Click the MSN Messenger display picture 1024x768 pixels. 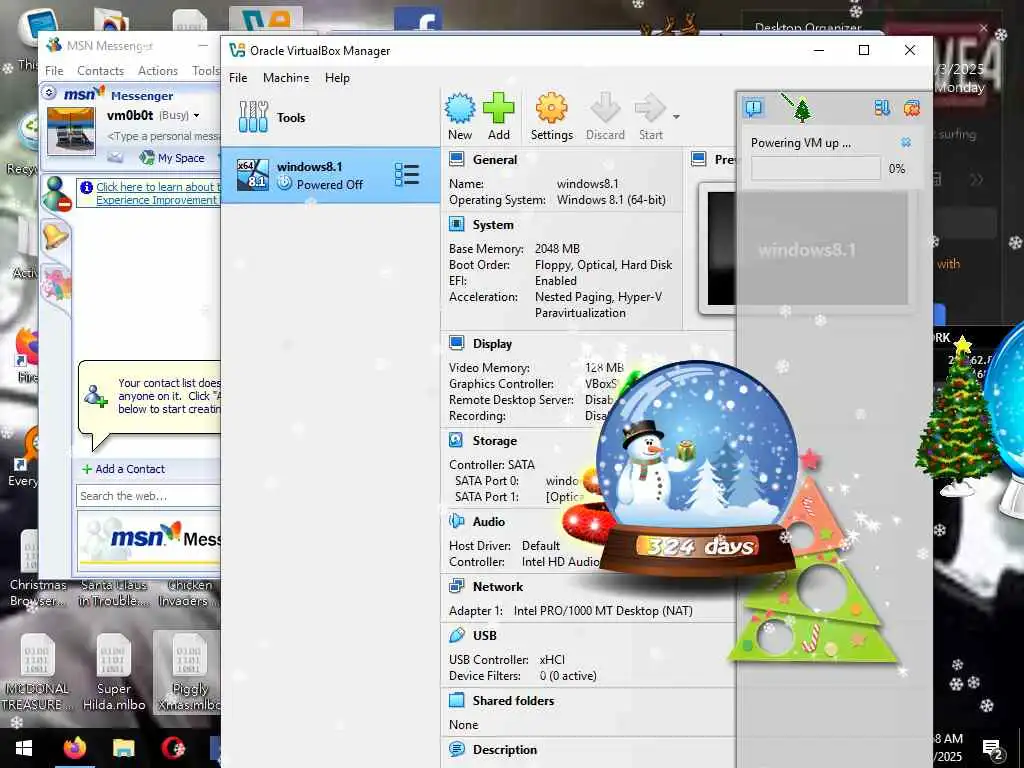[71, 130]
